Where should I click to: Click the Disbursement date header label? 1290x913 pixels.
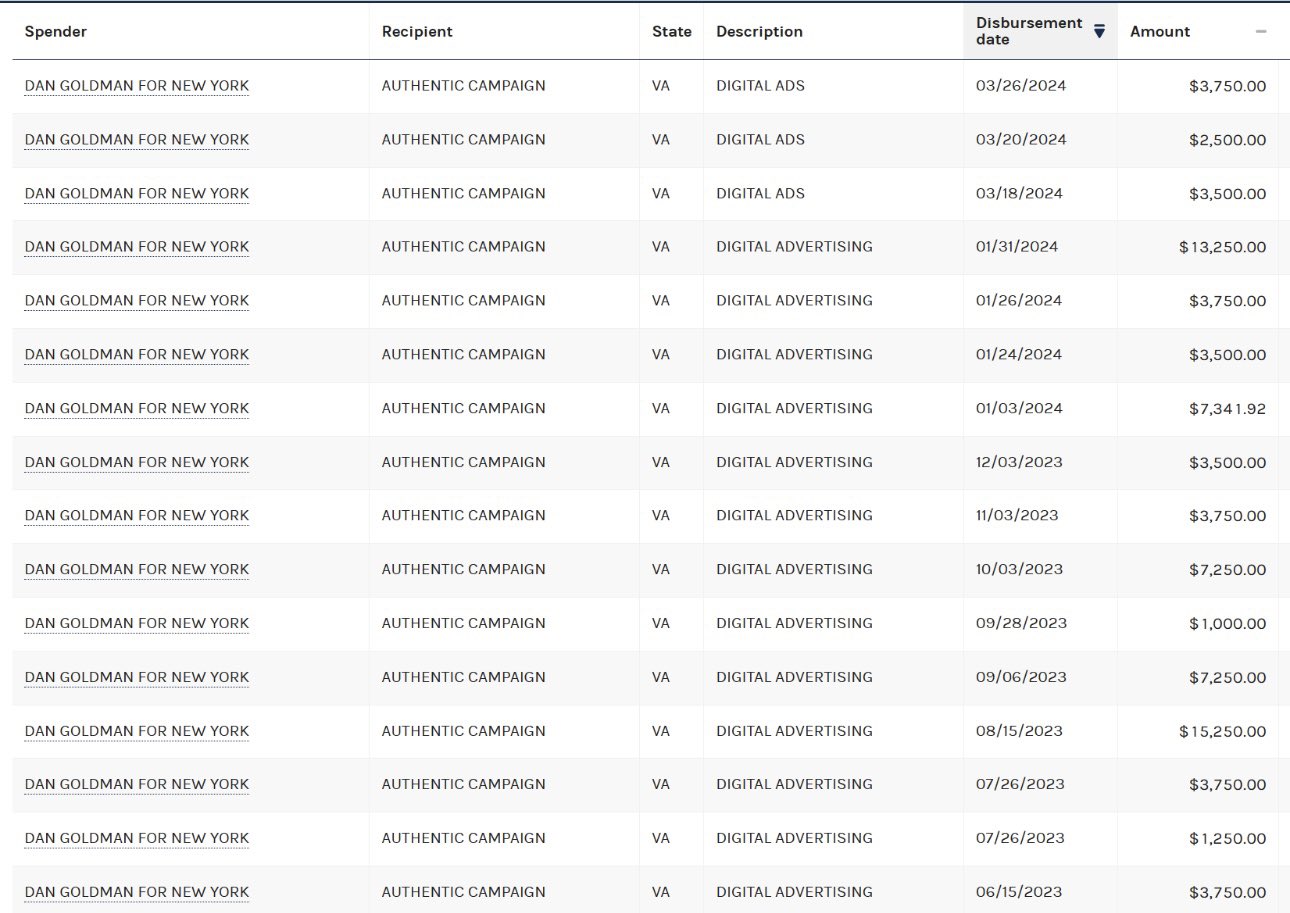coord(1029,31)
